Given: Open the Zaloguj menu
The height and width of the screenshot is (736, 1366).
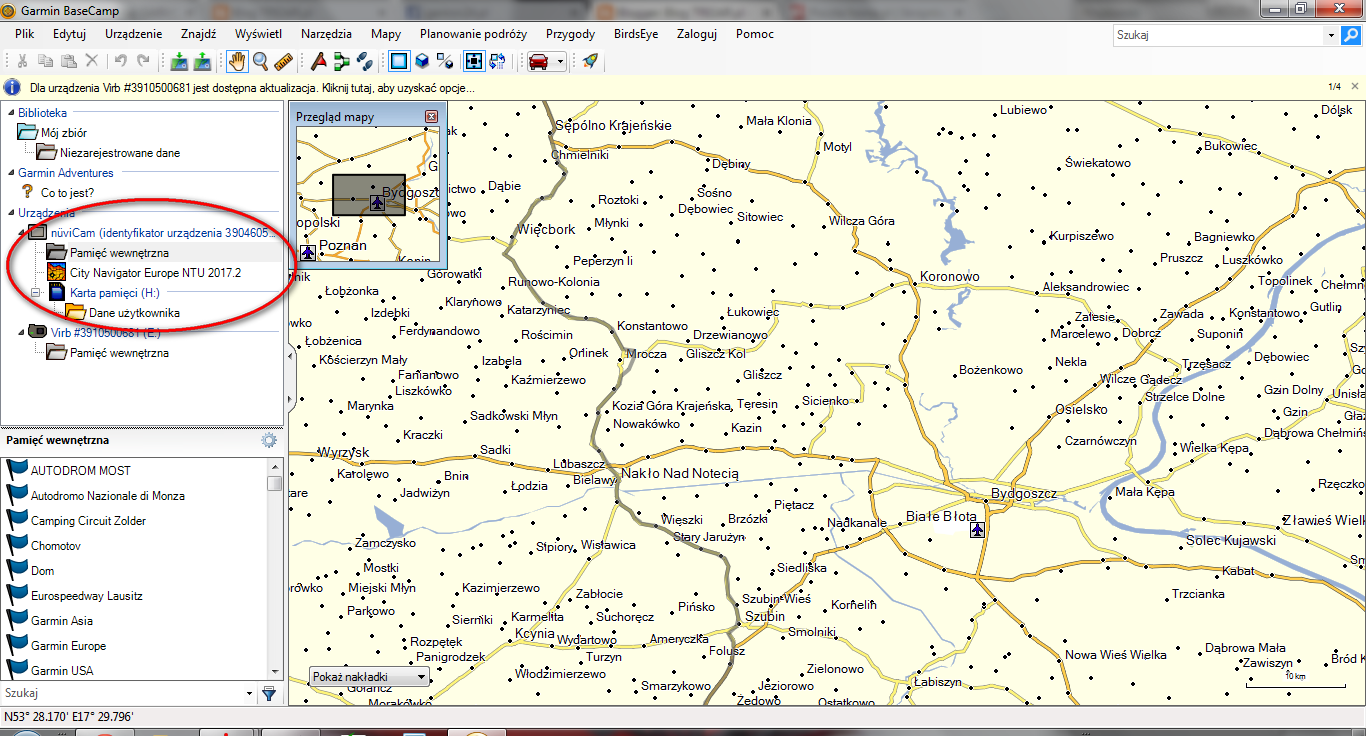Looking at the screenshot, I should click(x=696, y=34).
